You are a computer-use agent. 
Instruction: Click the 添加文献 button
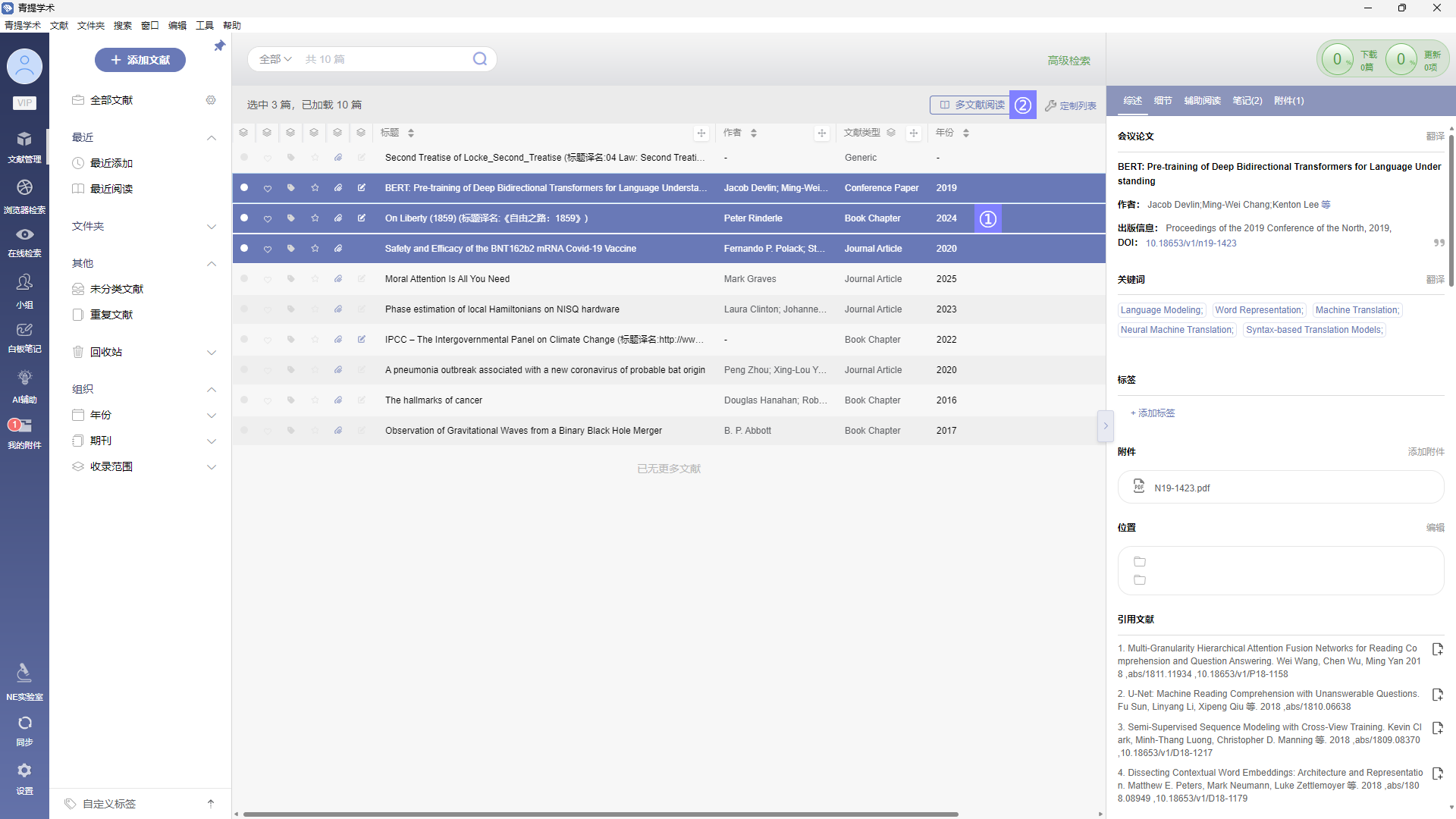tap(140, 60)
